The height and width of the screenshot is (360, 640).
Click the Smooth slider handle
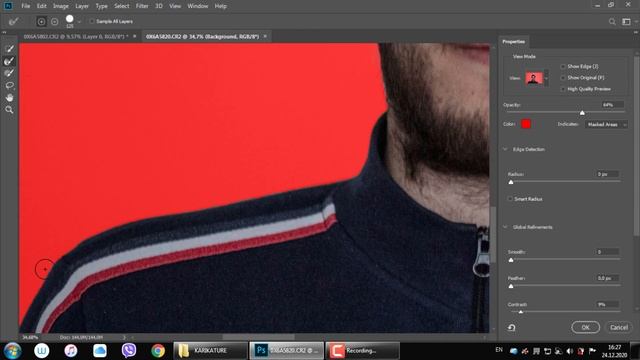click(511, 260)
